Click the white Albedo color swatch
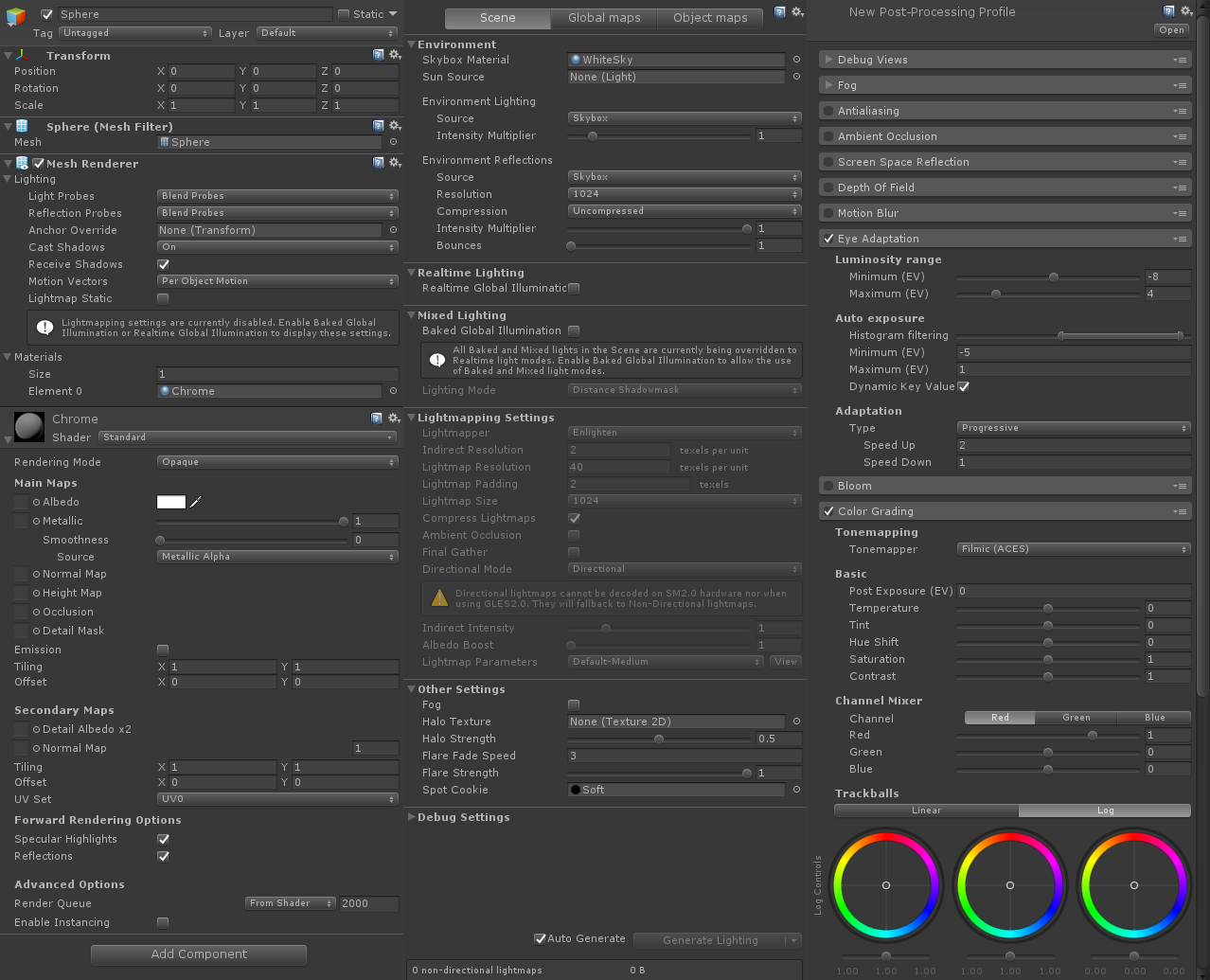Viewport: 1210px width, 980px height. coord(171,502)
